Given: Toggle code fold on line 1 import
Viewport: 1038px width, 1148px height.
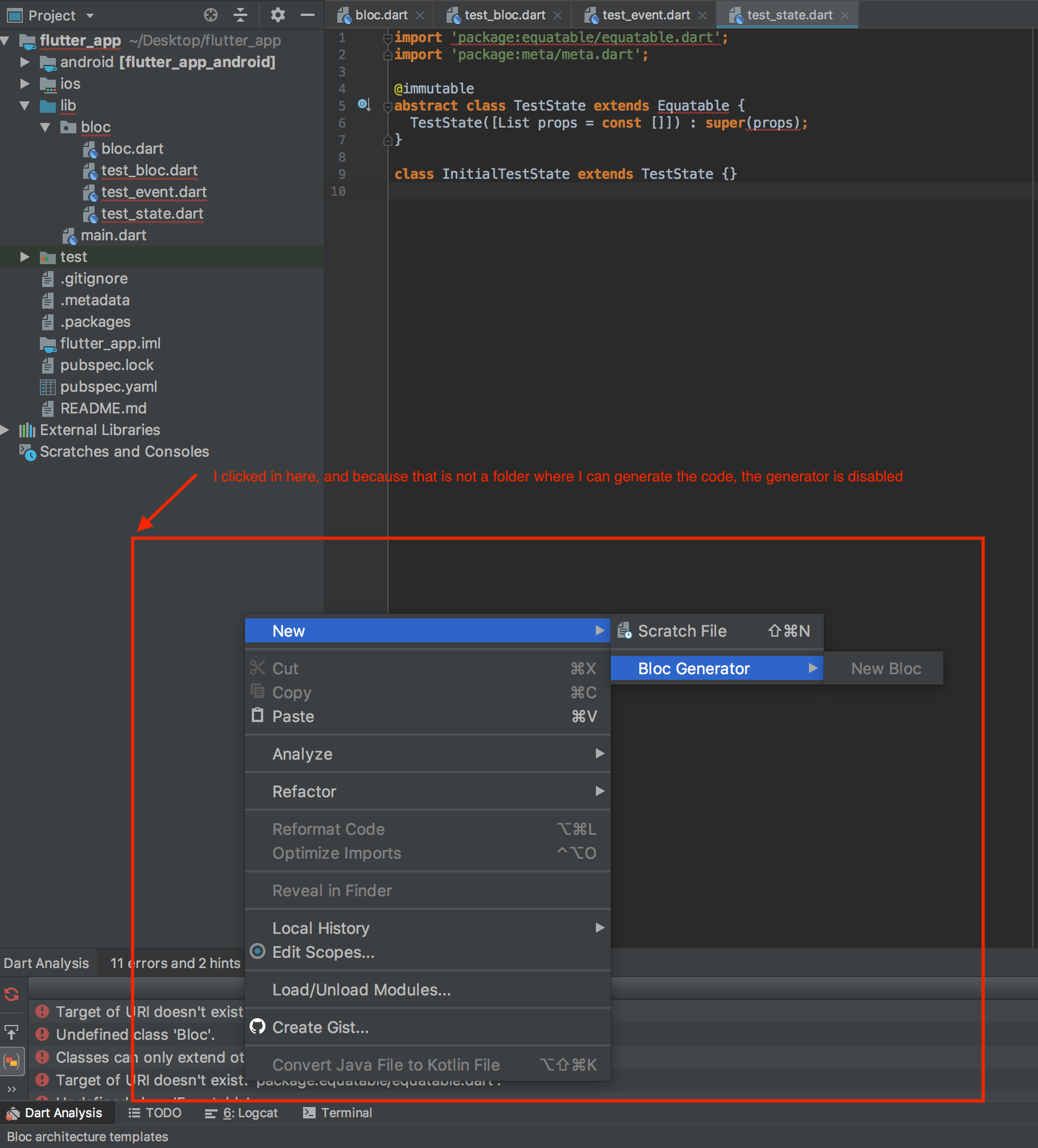Looking at the screenshot, I should point(387,38).
